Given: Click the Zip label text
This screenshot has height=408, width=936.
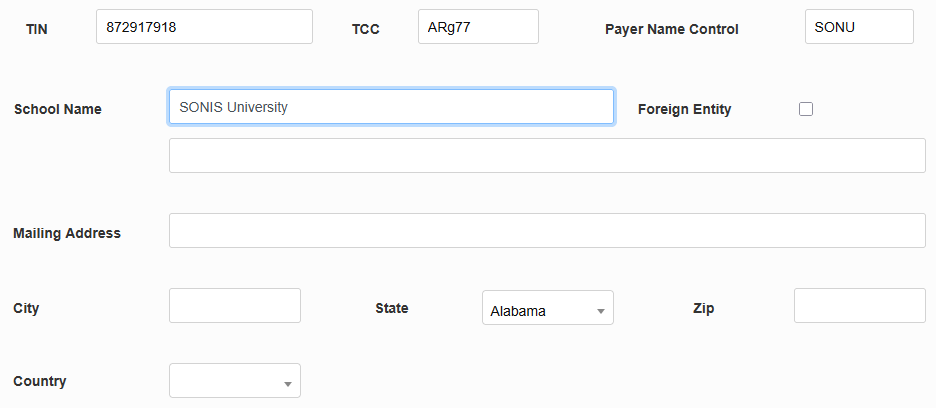Looking at the screenshot, I should pos(703,308).
